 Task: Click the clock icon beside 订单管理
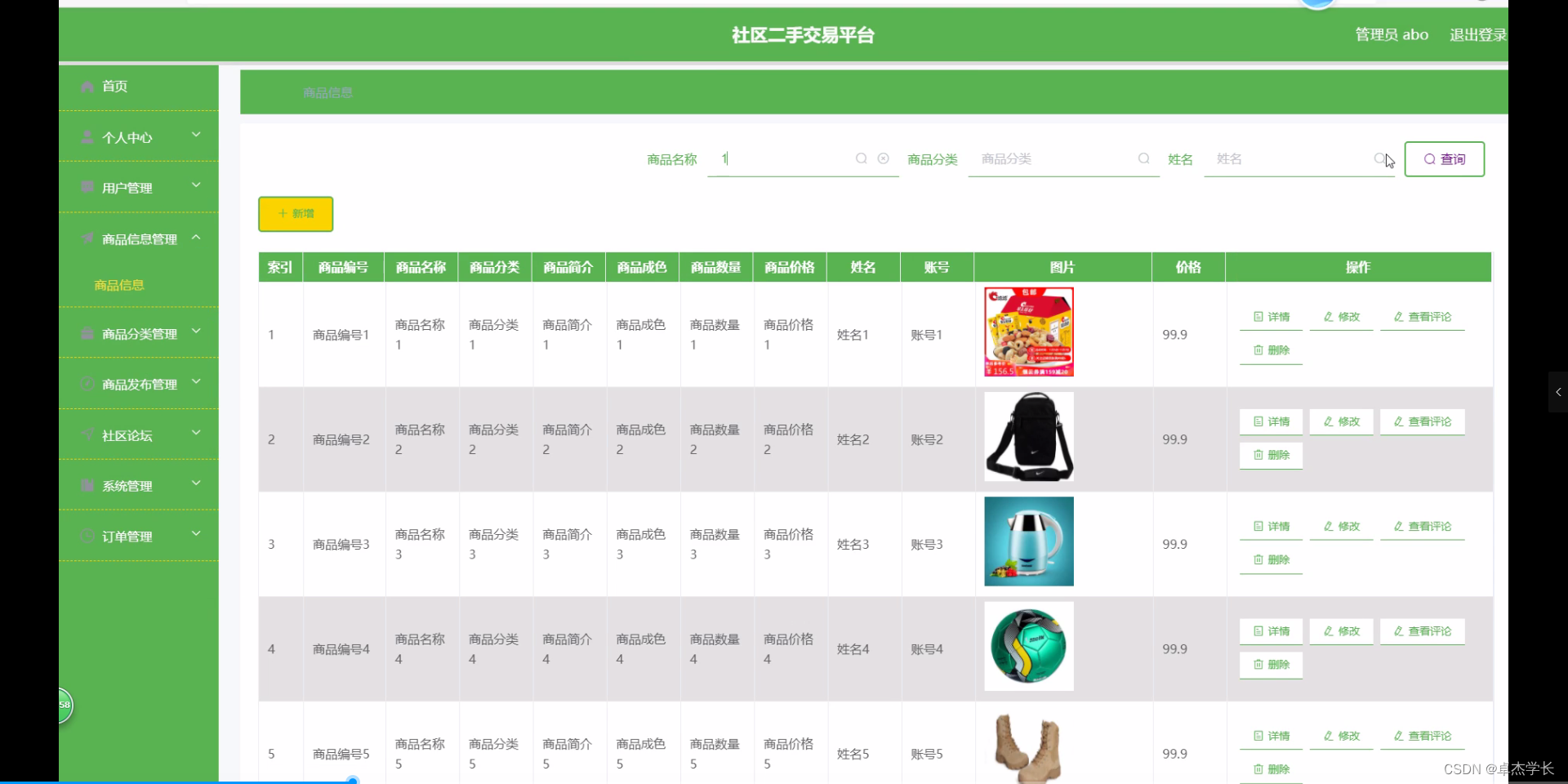pyautogui.click(x=87, y=536)
